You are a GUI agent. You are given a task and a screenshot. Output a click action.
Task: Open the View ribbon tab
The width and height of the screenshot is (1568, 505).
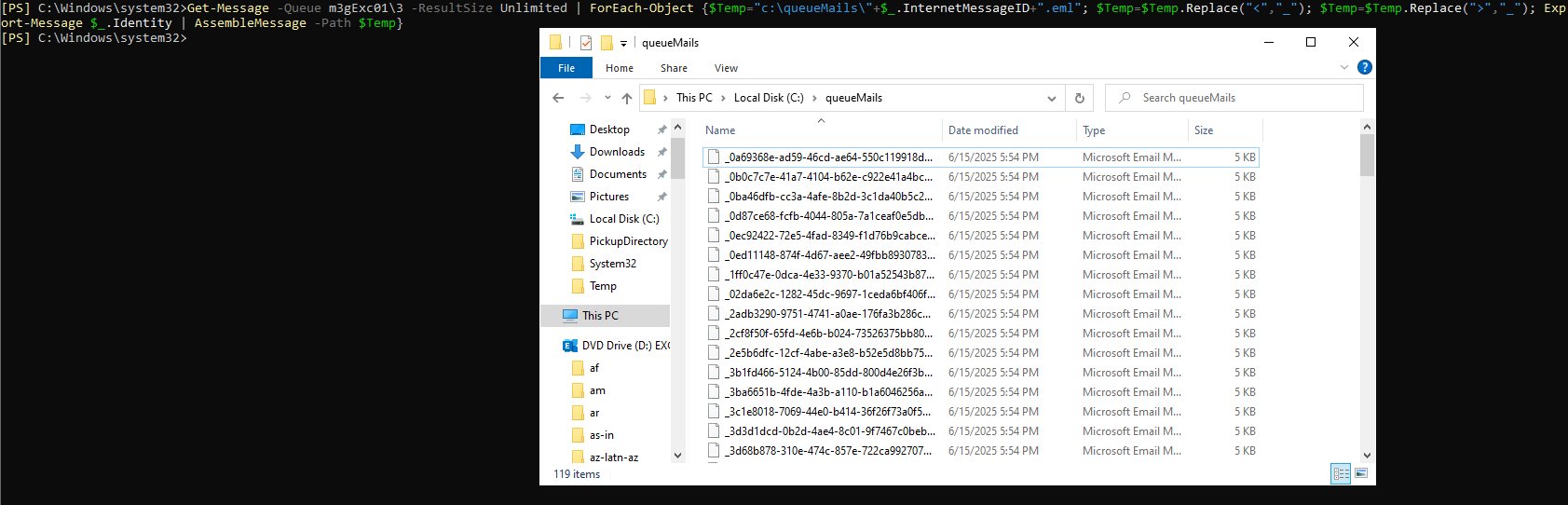coord(726,68)
